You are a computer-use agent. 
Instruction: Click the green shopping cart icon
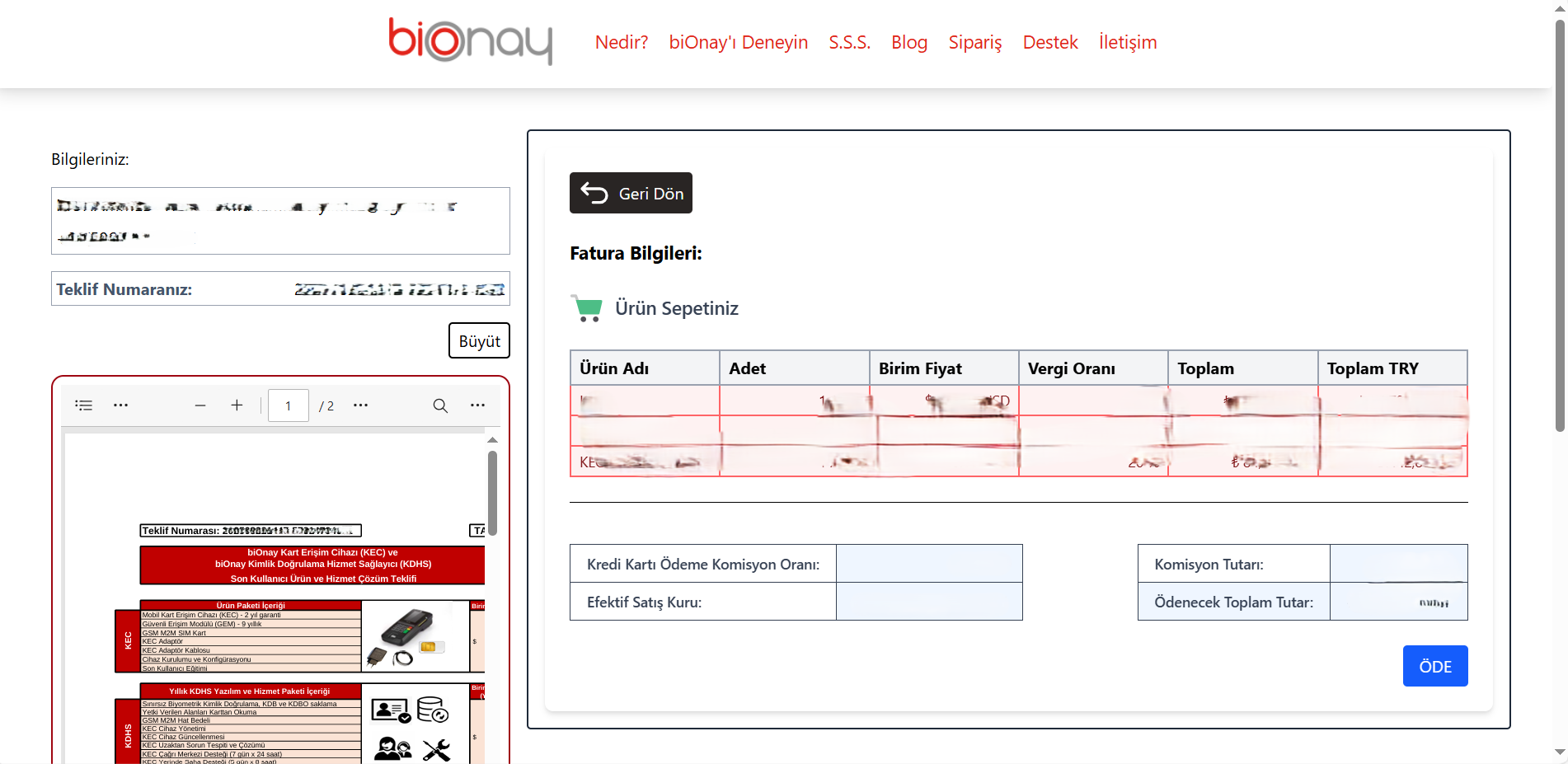coord(587,308)
